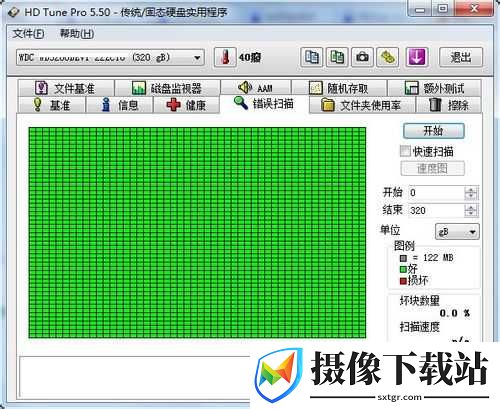Screen dimensions: 500x409
Task: Click the red 损坏 legend swatch
Action: 403,281
